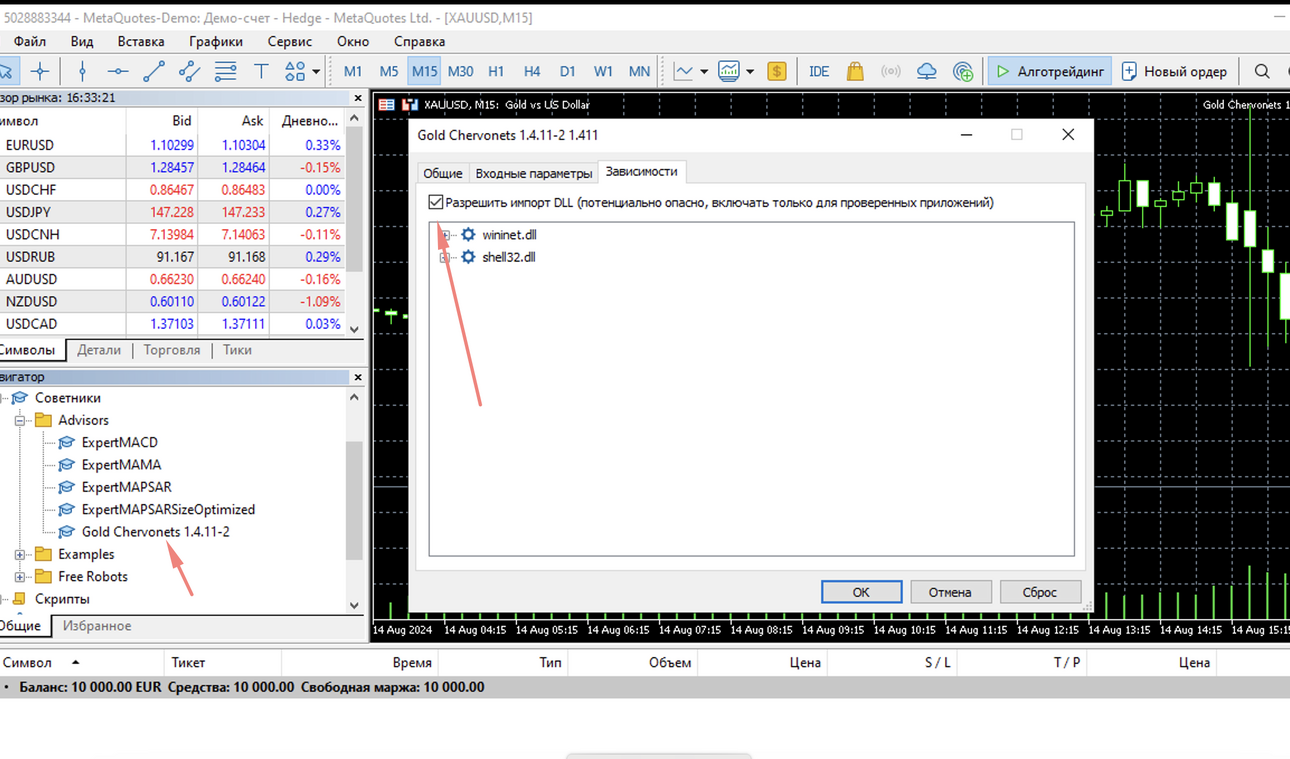1290x759 pixels.
Task: Open the chart templates dropdown arrow
Action: [750, 72]
